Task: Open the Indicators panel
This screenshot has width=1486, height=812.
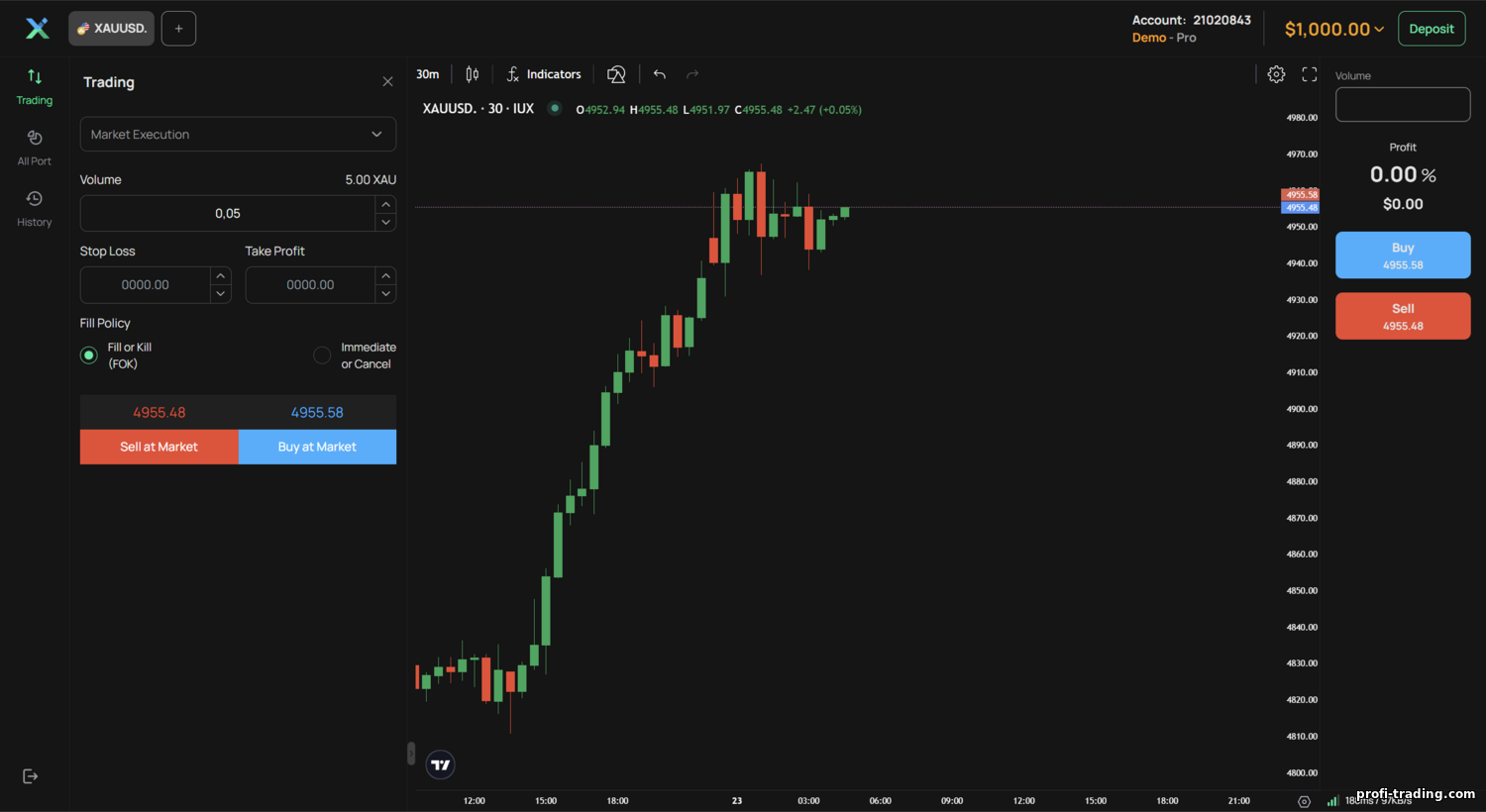Action: [x=543, y=73]
